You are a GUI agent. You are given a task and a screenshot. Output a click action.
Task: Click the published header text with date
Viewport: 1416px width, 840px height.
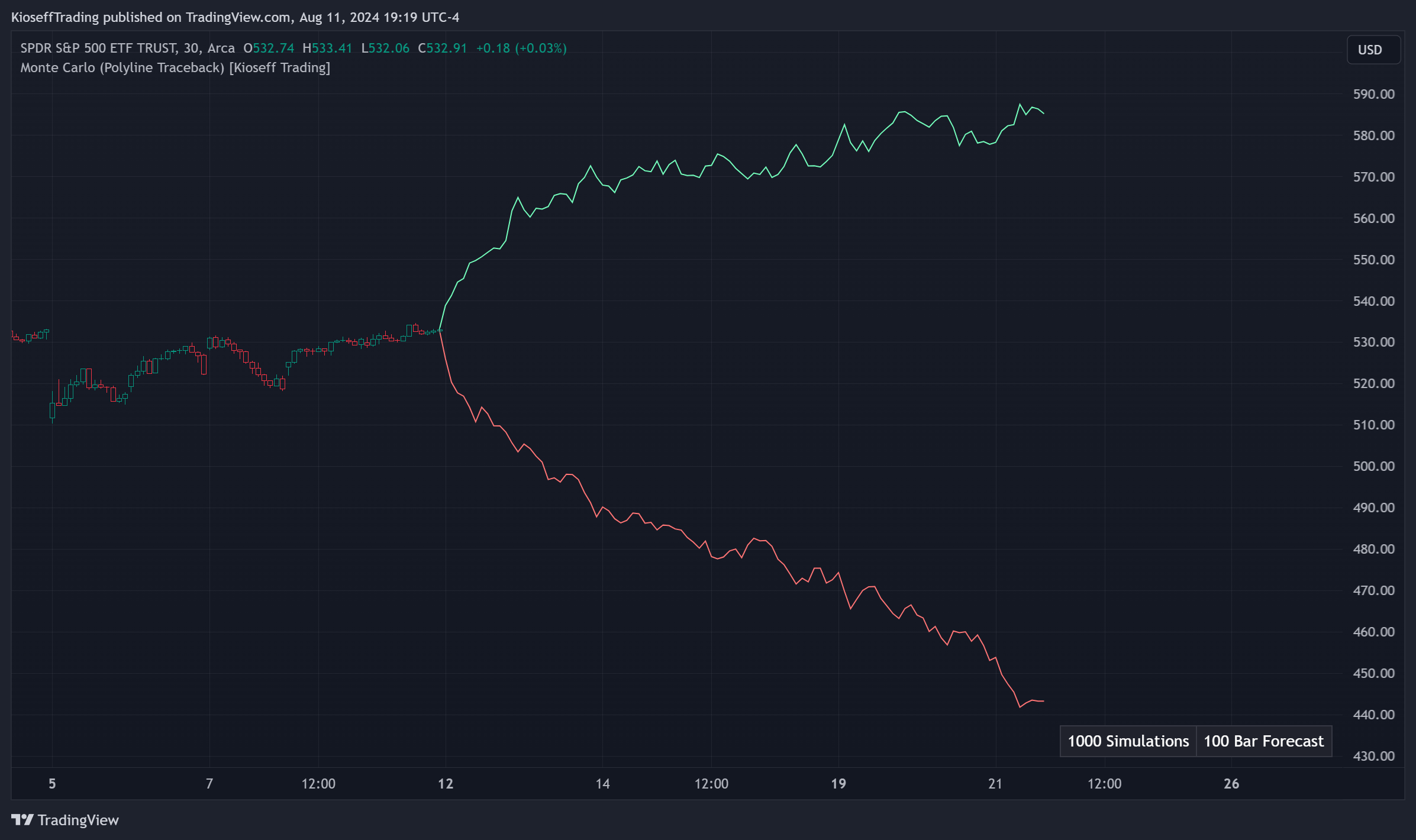[x=236, y=17]
